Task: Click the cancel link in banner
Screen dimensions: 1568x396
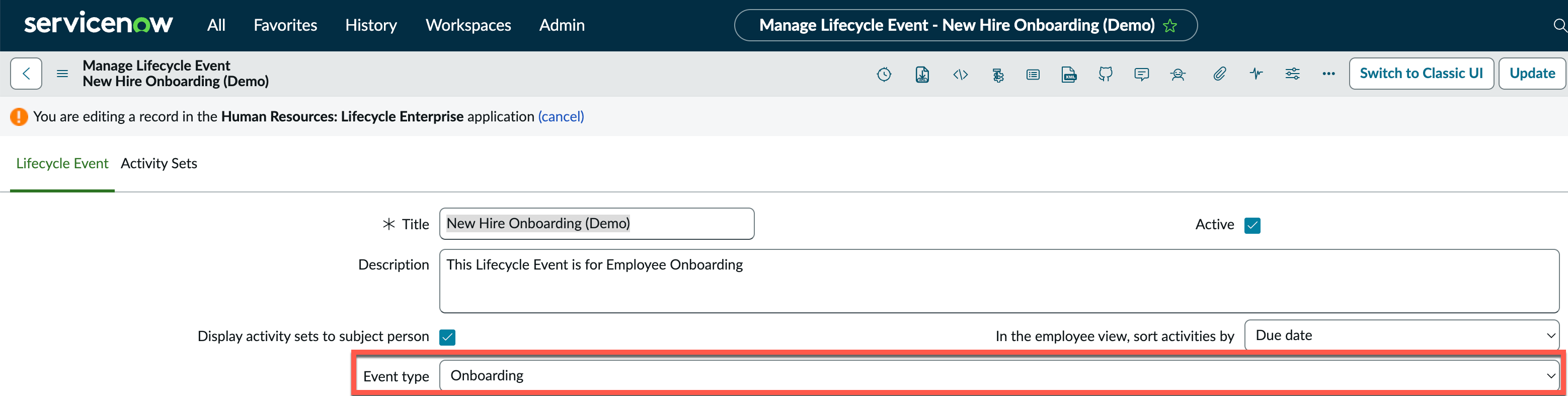Action: 561,116
